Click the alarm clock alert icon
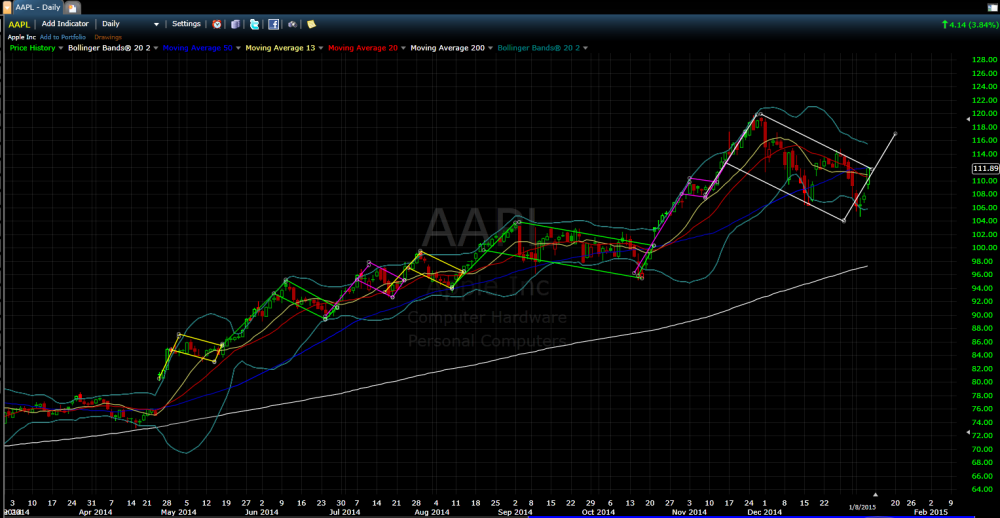 [x=216, y=24]
